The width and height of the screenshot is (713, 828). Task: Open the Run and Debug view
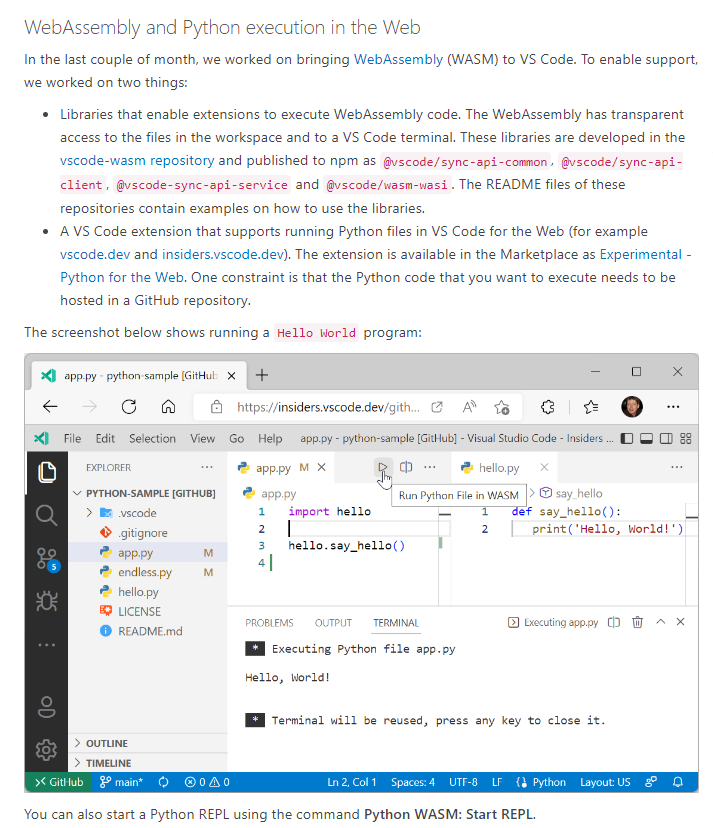[x=46, y=601]
